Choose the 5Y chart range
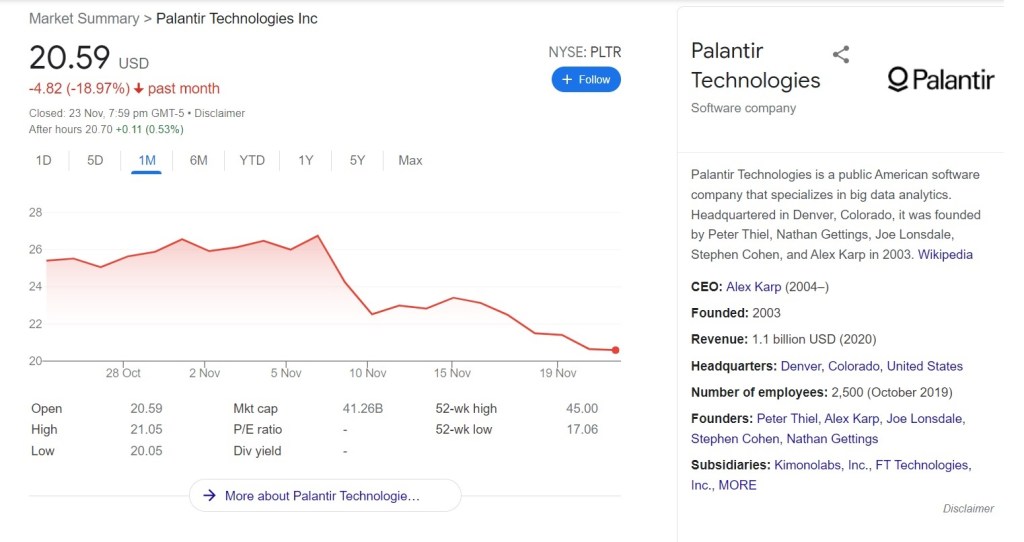Image resolution: width=1024 pixels, height=542 pixels. click(x=357, y=160)
